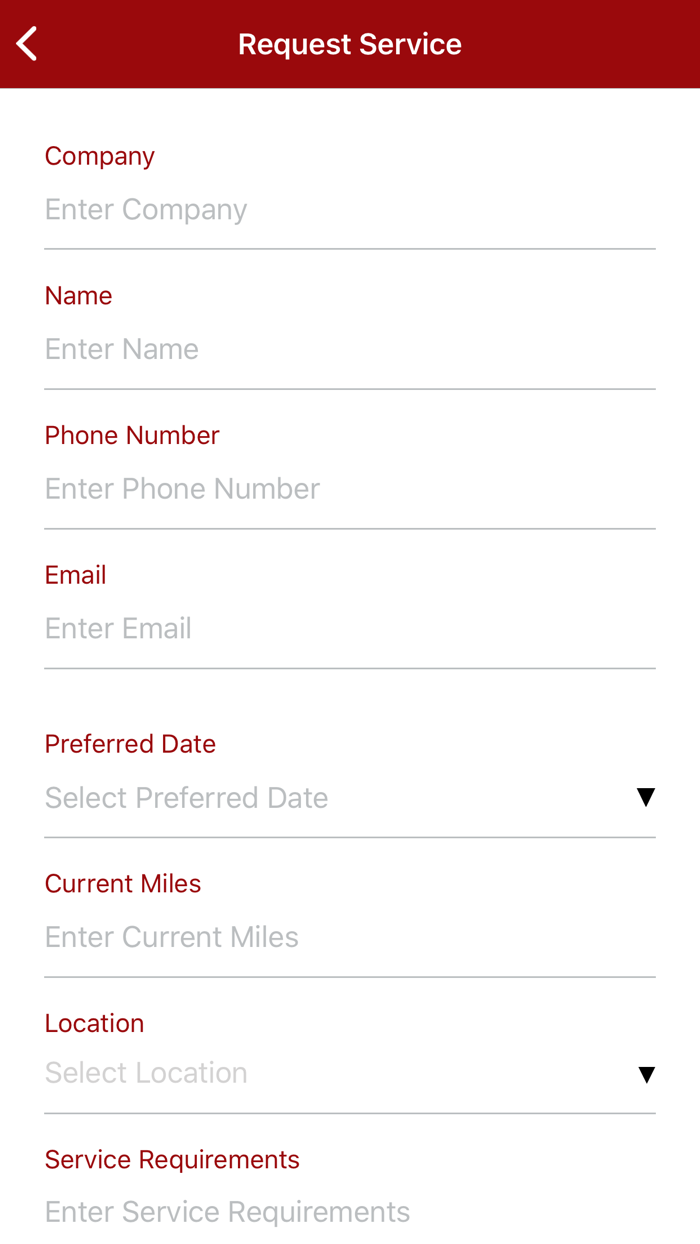Screen dimensions: 700x1244
Task: Click the red Preferred Date label
Action: pos(130,744)
